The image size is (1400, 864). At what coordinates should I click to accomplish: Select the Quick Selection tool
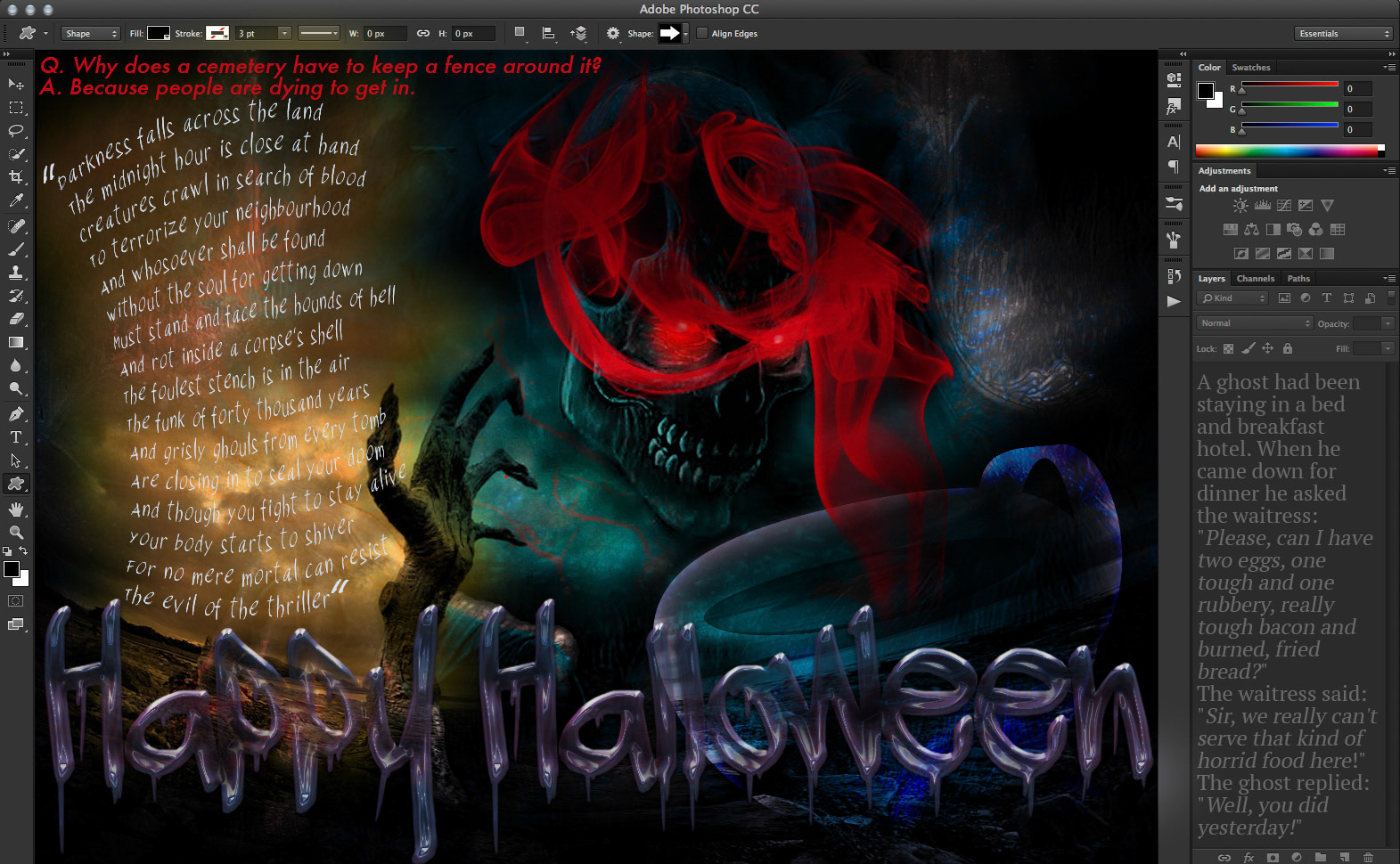16,153
